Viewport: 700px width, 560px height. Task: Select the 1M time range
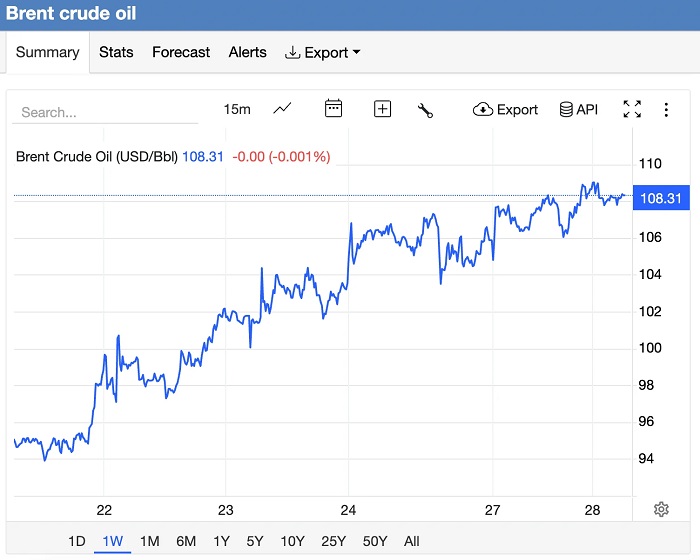[x=149, y=541]
